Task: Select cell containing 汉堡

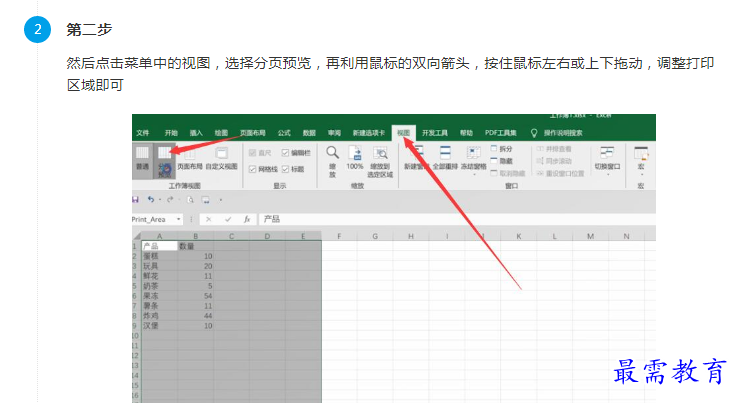Action: pyautogui.click(x=160, y=326)
